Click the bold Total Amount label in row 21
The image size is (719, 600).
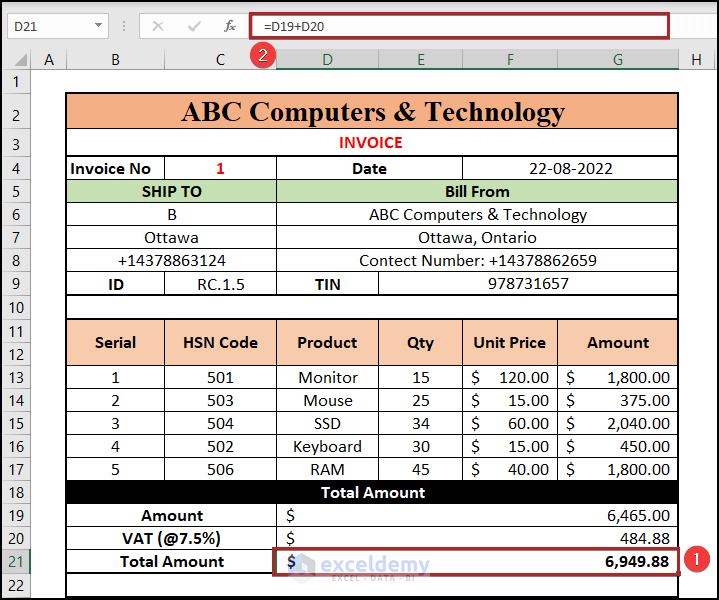(171, 561)
